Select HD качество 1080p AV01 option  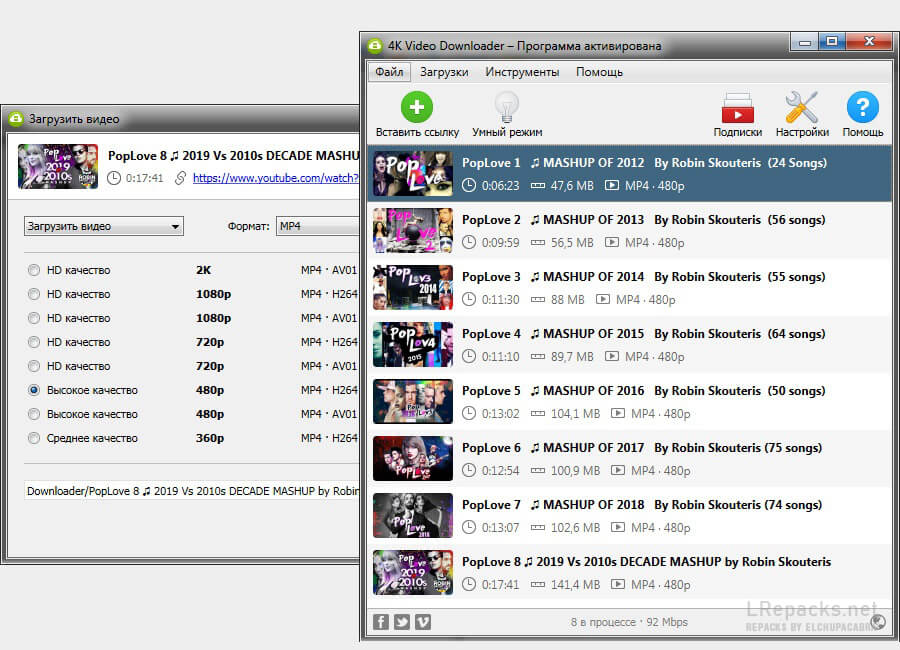tap(34, 318)
